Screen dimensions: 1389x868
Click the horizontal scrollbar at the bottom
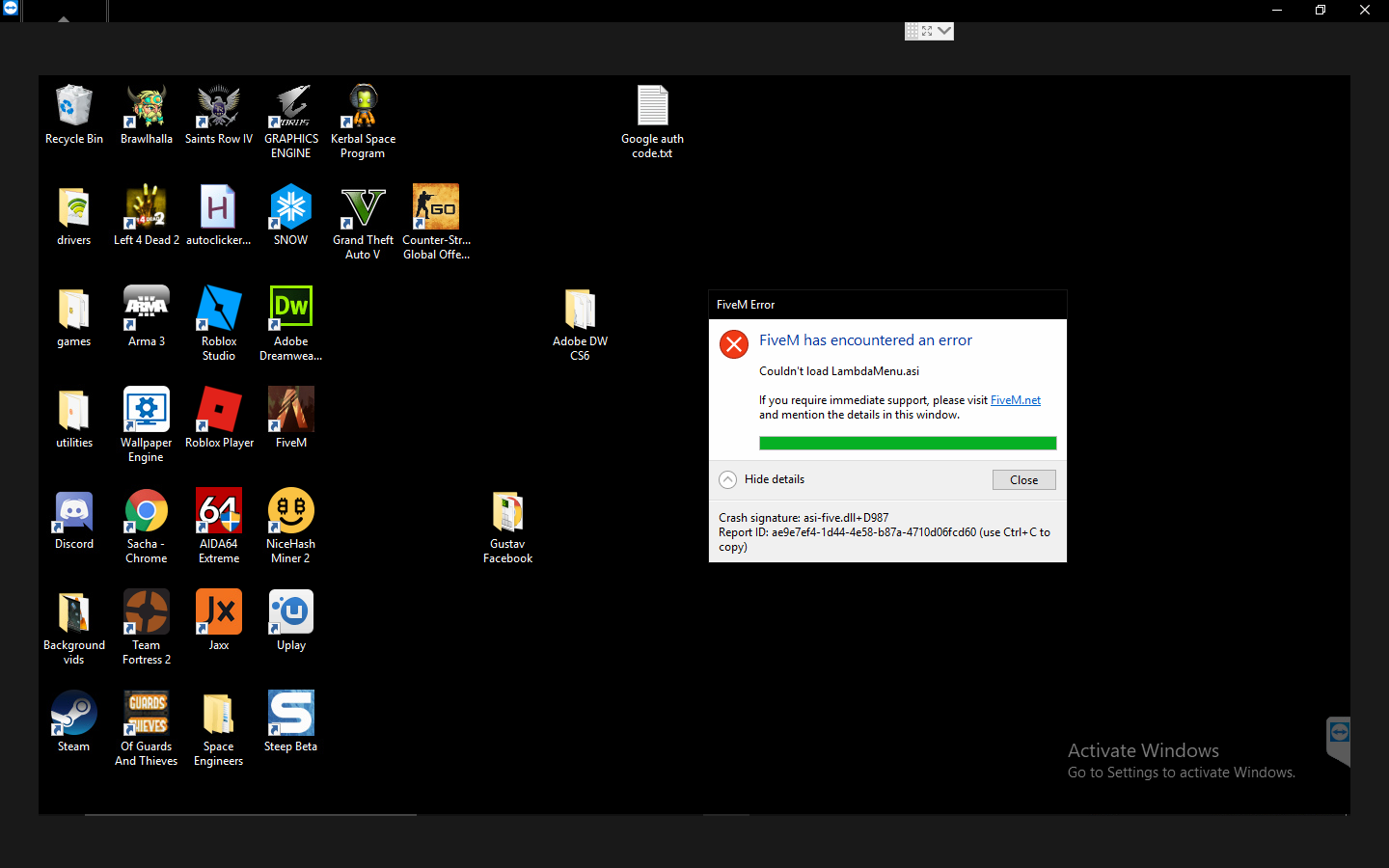[251, 815]
